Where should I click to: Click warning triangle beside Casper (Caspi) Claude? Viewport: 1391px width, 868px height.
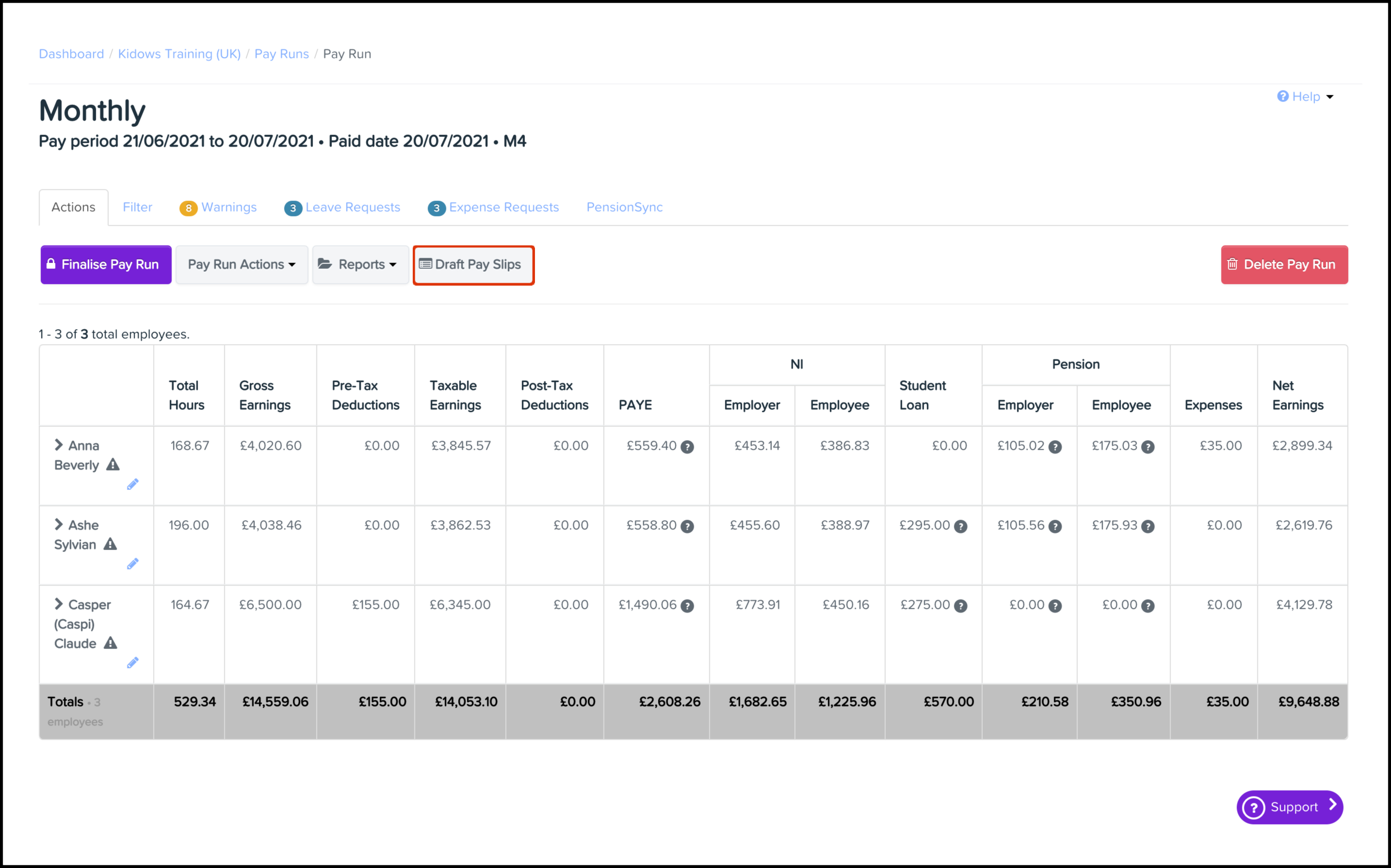coord(110,643)
